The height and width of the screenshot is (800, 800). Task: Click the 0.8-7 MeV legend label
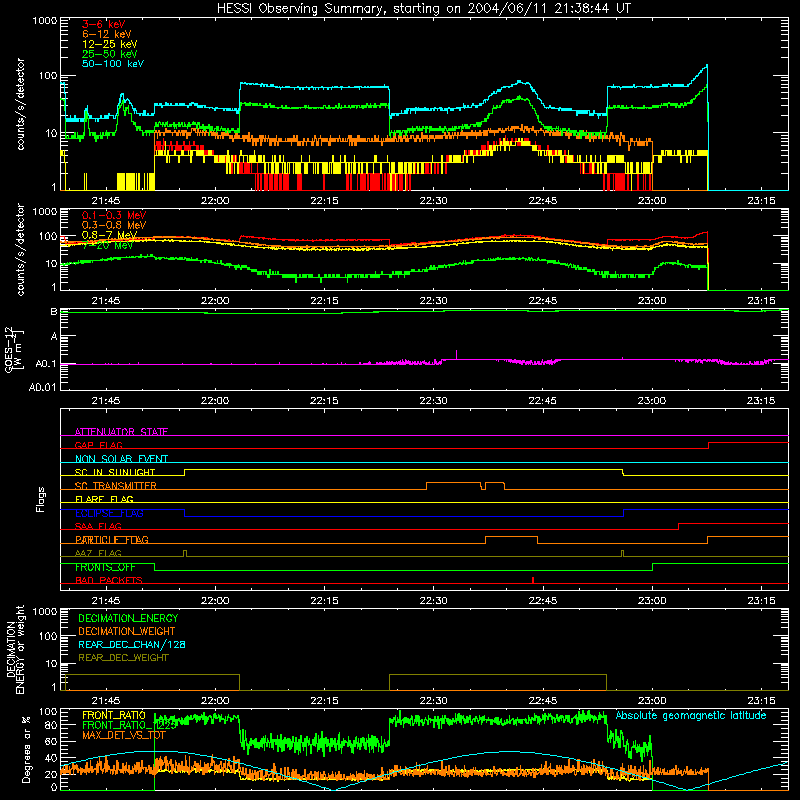point(109,235)
